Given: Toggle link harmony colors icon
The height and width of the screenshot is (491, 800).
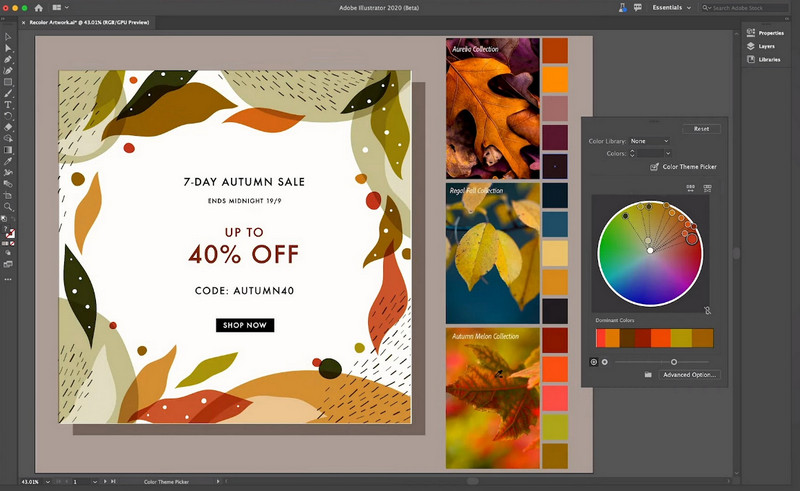Looking at the screenshot, I should tap(707, 311).
